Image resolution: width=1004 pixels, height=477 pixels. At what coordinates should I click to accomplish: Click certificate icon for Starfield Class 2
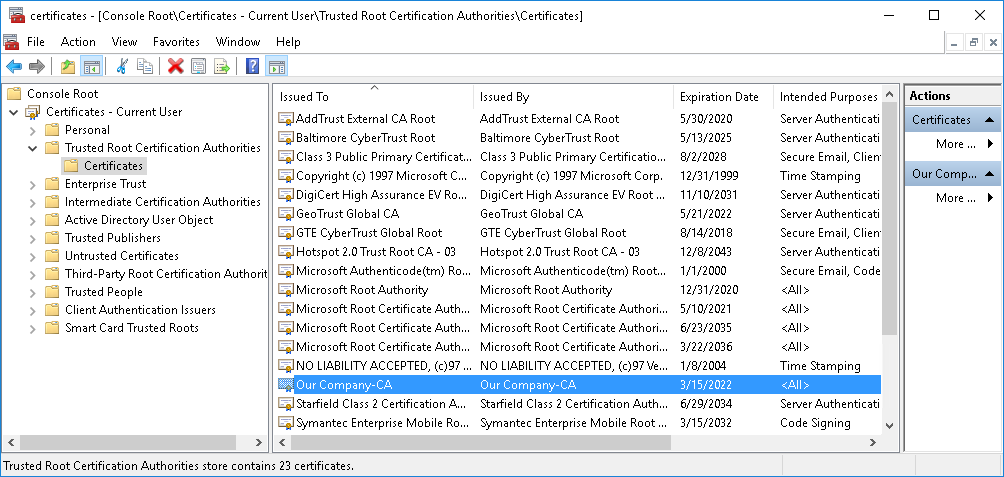click(x=286, y=404)
